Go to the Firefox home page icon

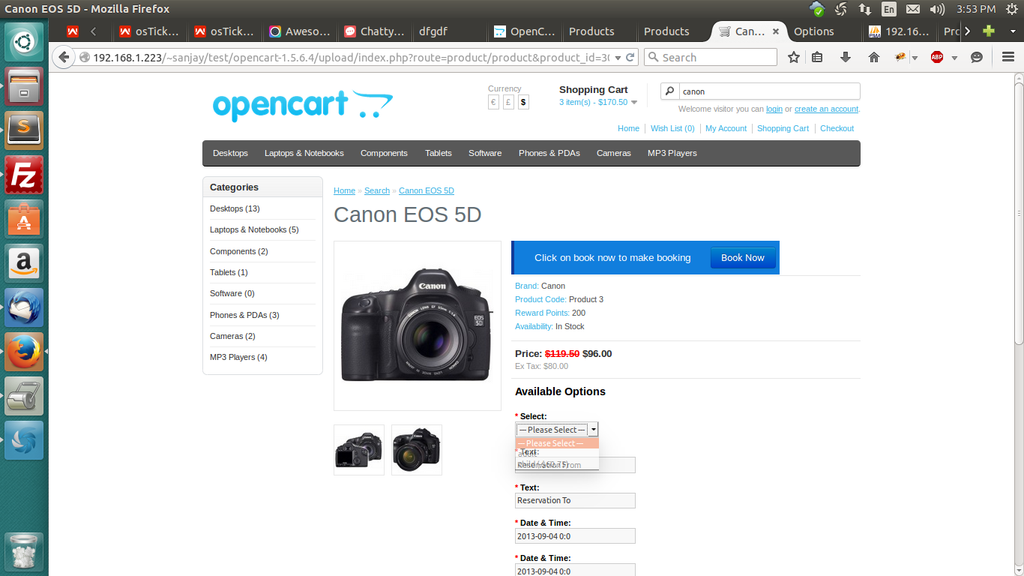(874, 57)
